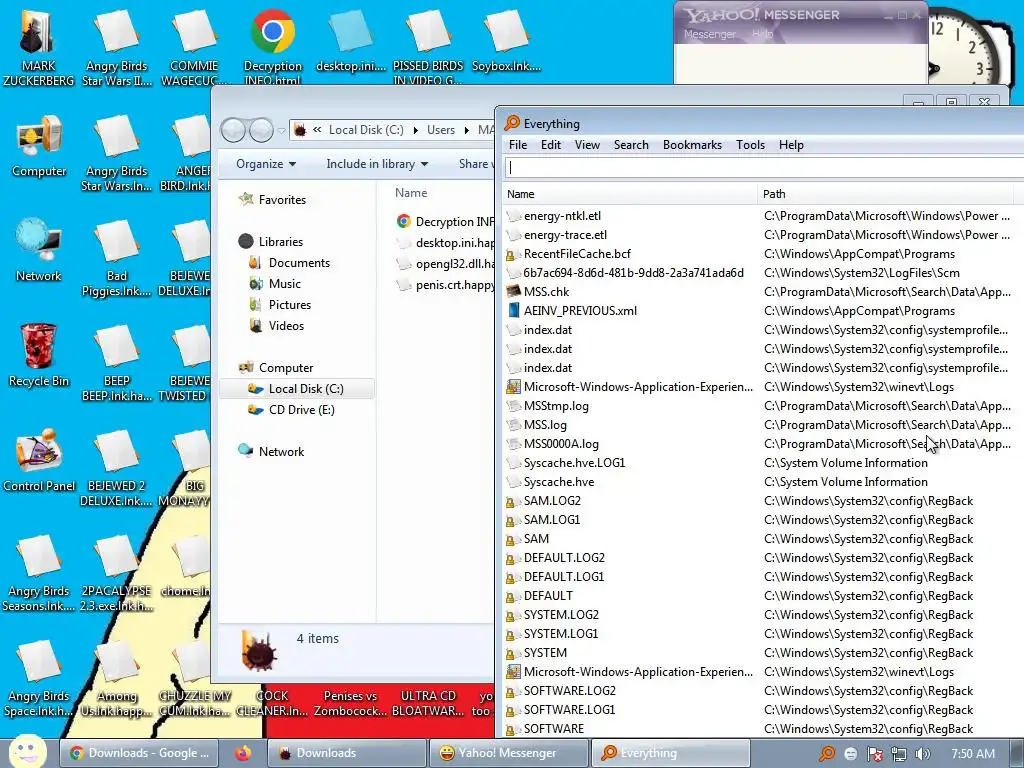Select BEJEWED 2 DELUXE.lnk desktop icon
This screenshot has width=1024, height=768.
pos(117,468)
